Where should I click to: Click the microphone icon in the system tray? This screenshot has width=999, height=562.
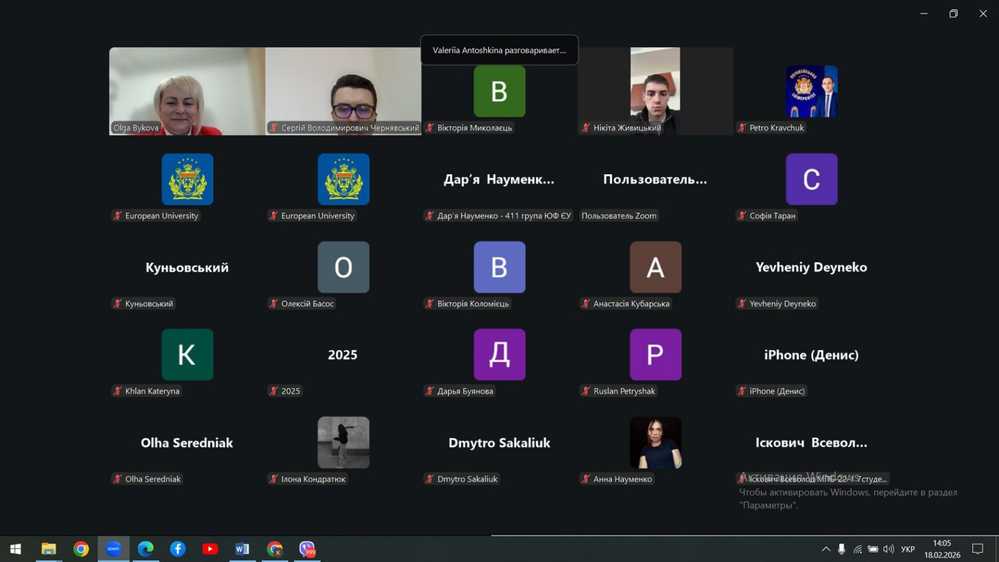pos(842,549)
